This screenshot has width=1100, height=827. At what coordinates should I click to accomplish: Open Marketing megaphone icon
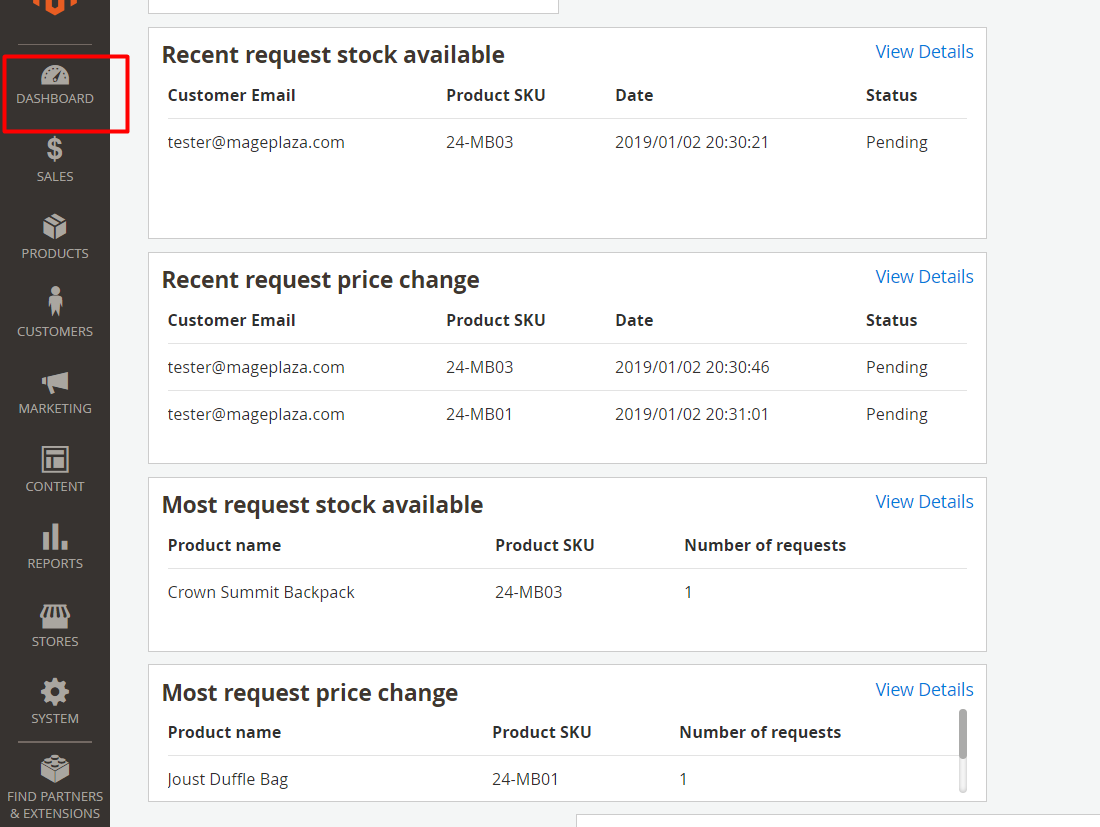coord(55,382)
